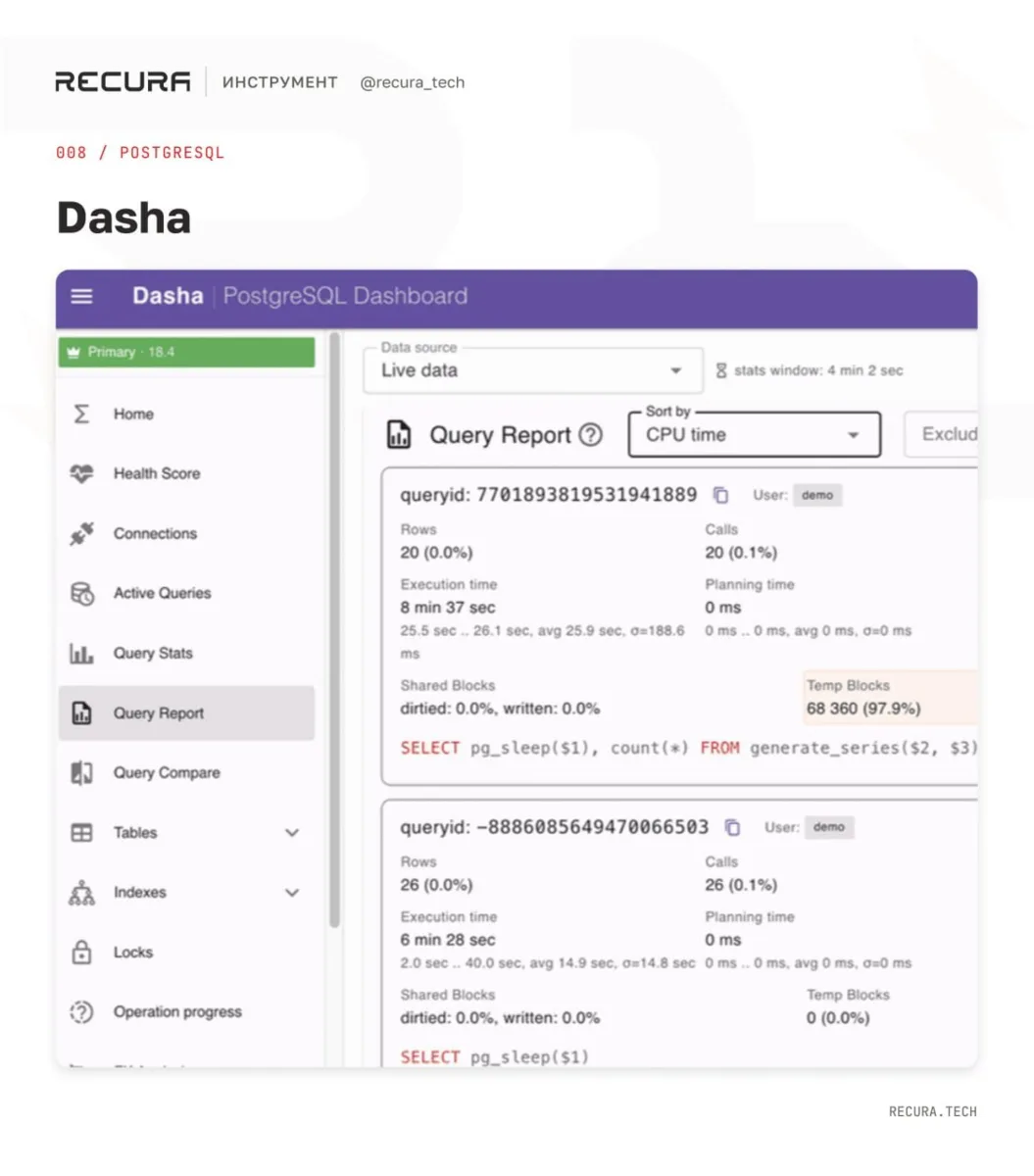
Task: Click the Query Stats bar chart icon
Action: tap(82, 654)
